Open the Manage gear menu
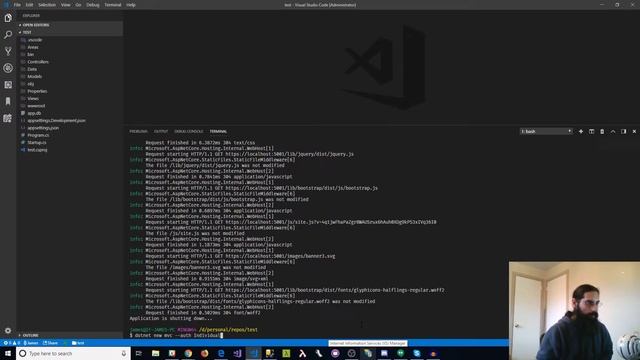The image size is (640, 360). click(x=8, y=331)
